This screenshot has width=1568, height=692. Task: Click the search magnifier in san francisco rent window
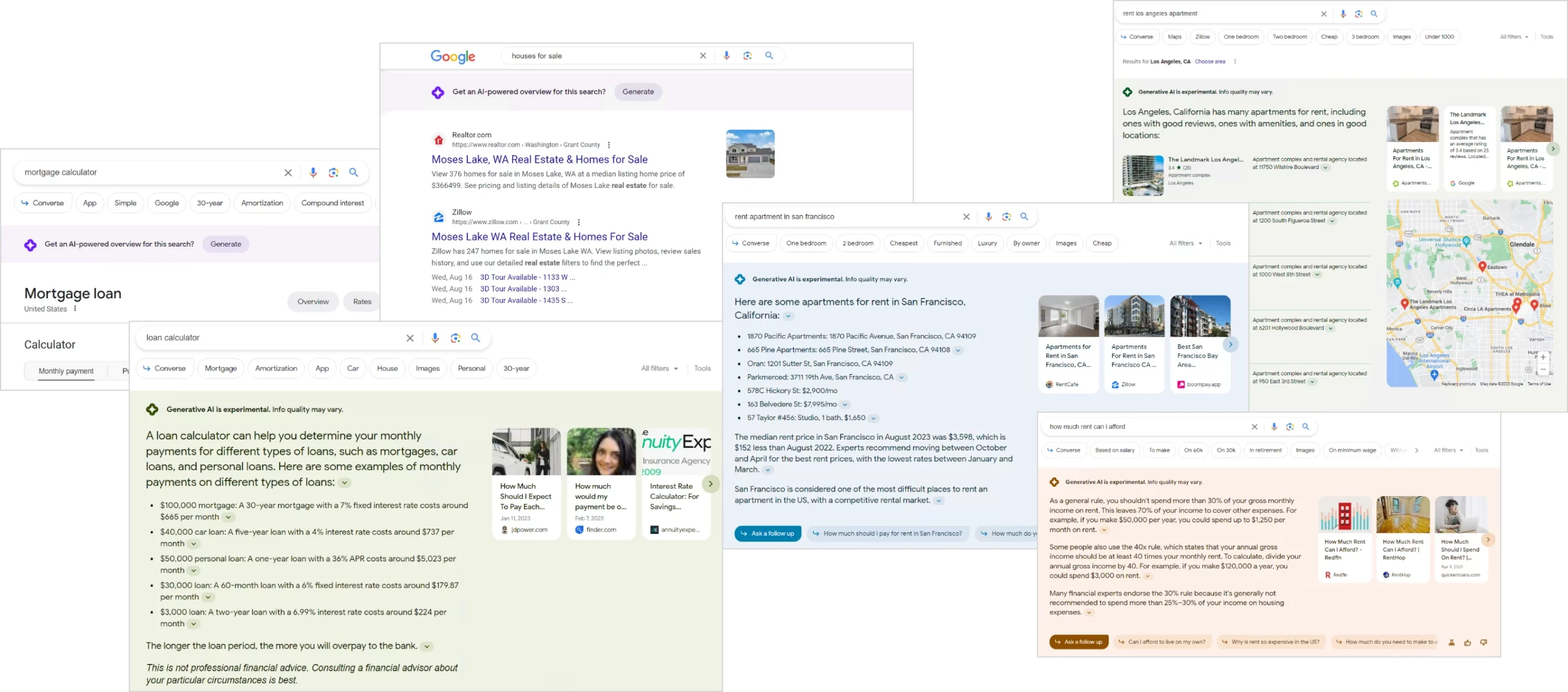(1024, 217)
